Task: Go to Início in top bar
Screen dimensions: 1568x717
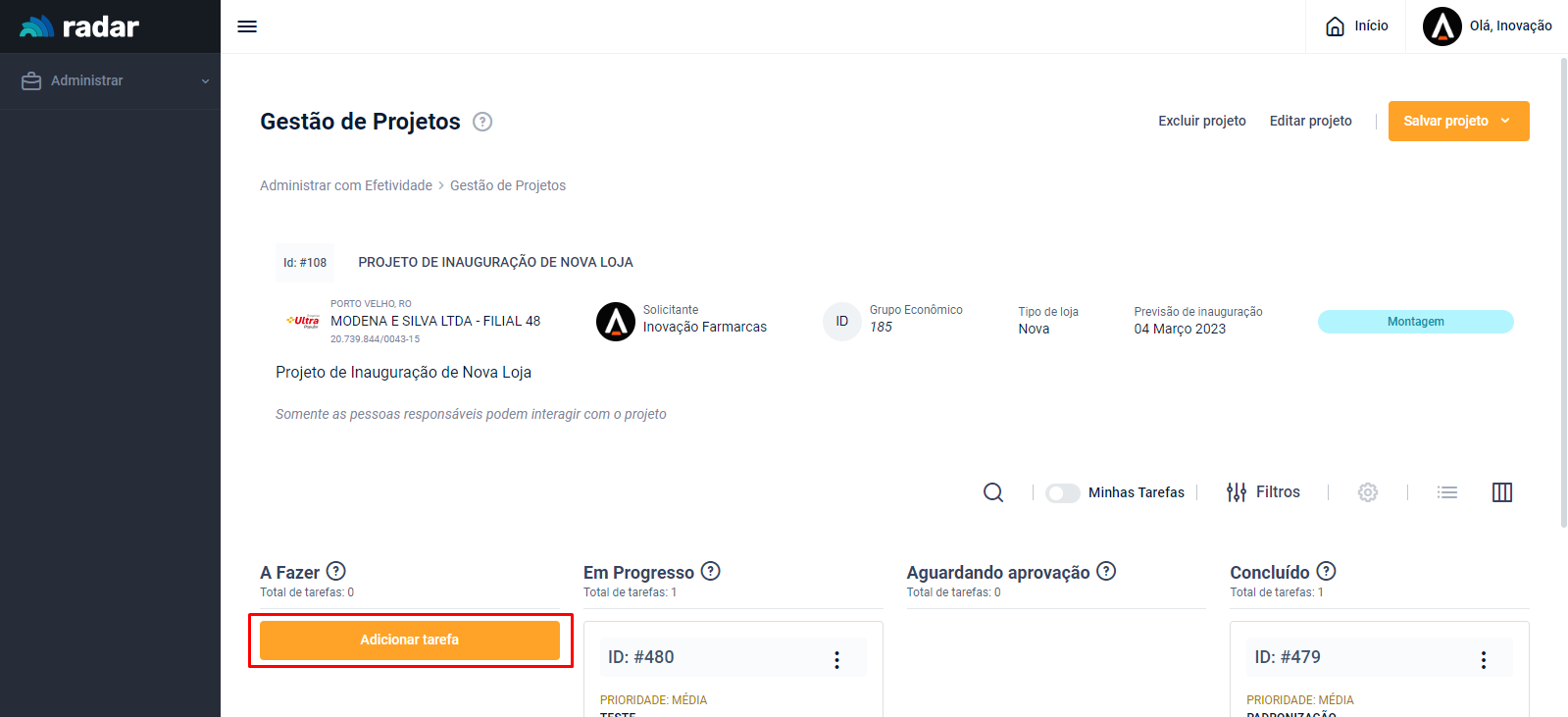Action: pos(1357,26)
